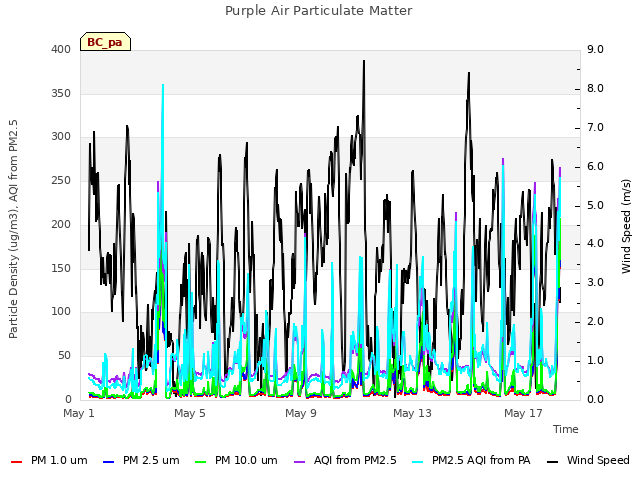Click the black Wind Speed legend swatch
This screenshot has height=480, width=640.
(552, 462)
